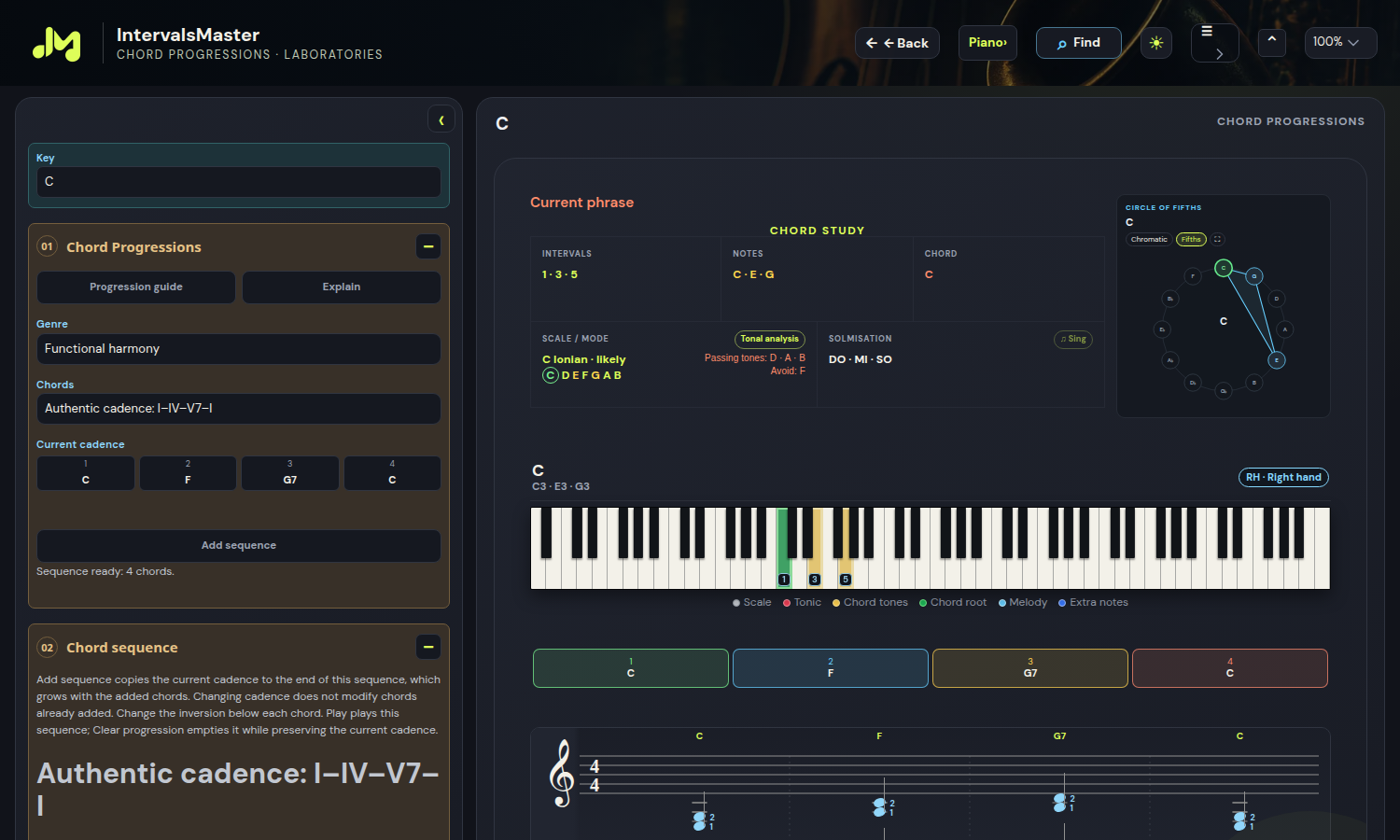Toggle the Chord root legend item
The height and width of the screenshot is (840, 1400).
point(953,603)
